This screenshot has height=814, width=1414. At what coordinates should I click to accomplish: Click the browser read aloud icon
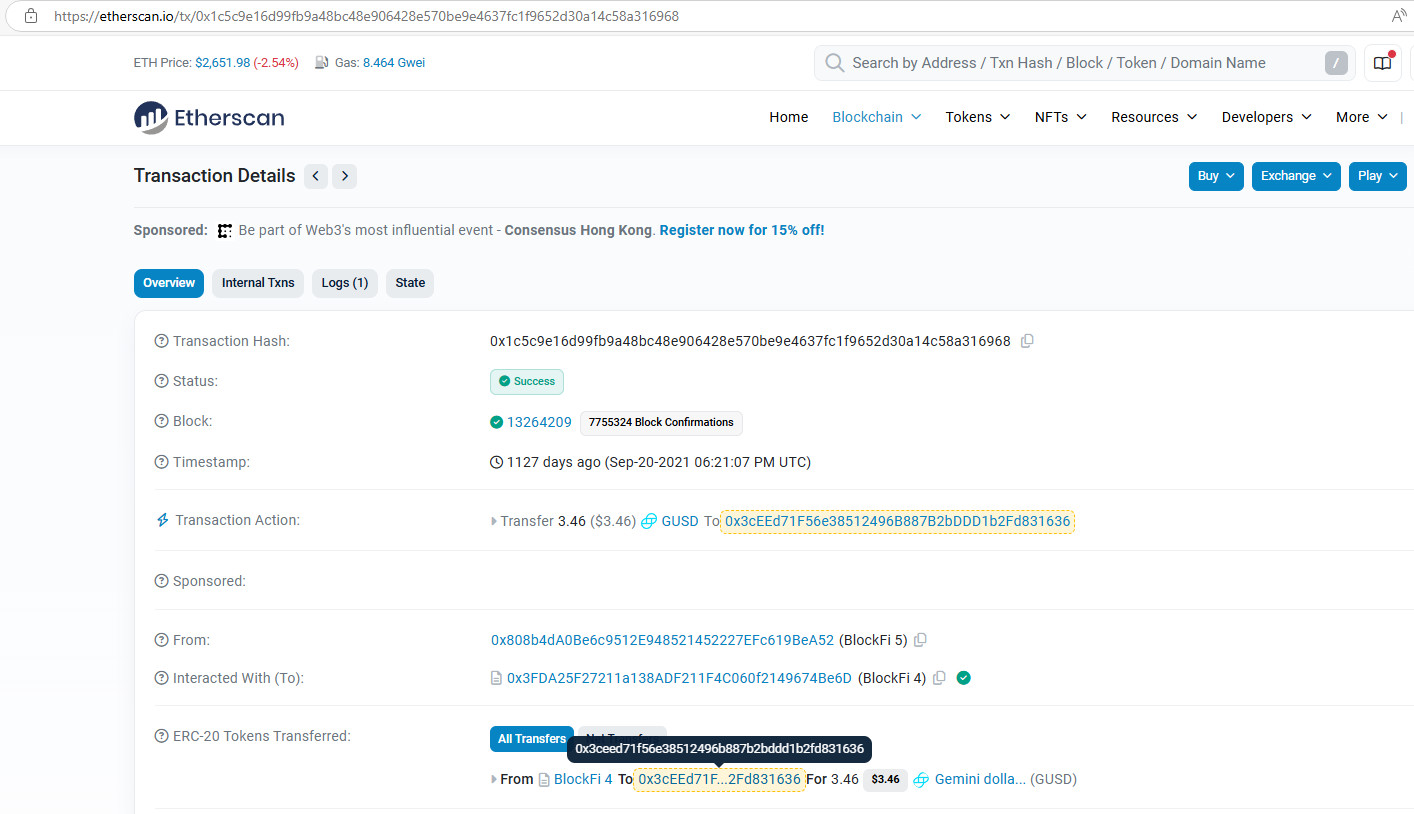coord(1400,16)
